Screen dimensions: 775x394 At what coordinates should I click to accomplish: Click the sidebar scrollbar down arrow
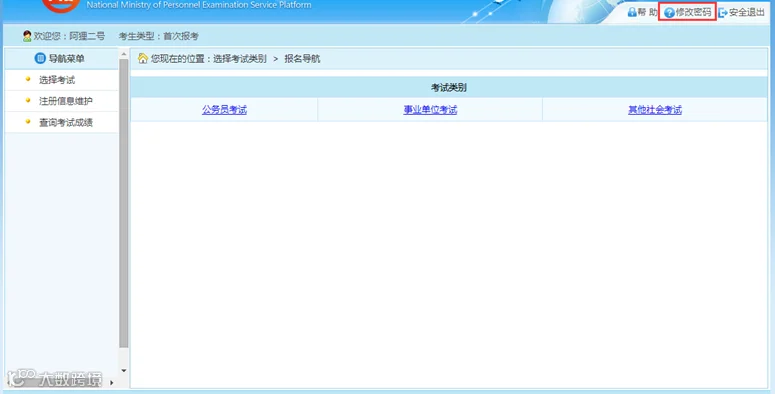click(x=124, y=370)
